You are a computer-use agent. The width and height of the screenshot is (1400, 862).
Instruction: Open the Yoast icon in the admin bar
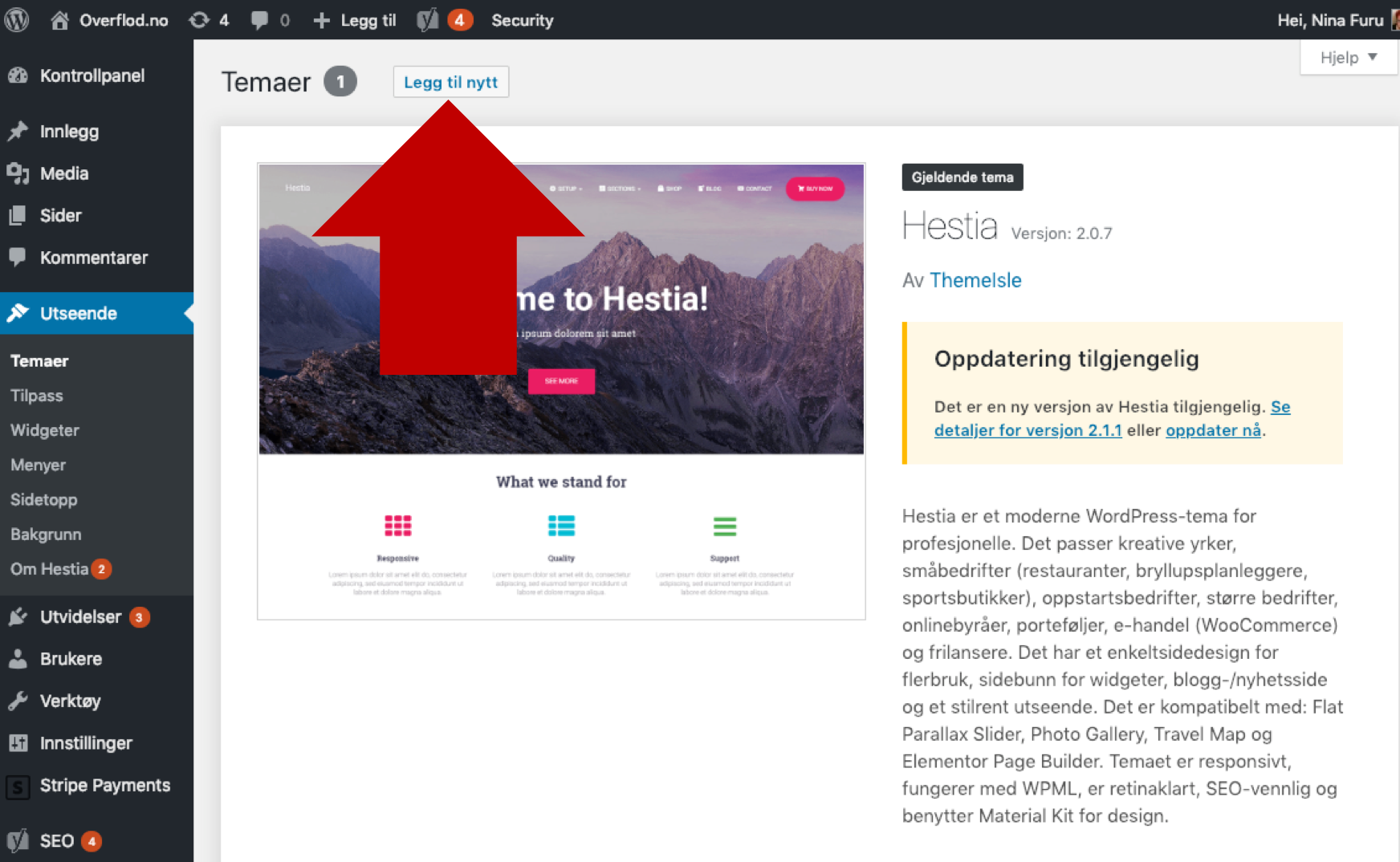tap(428, 20)
